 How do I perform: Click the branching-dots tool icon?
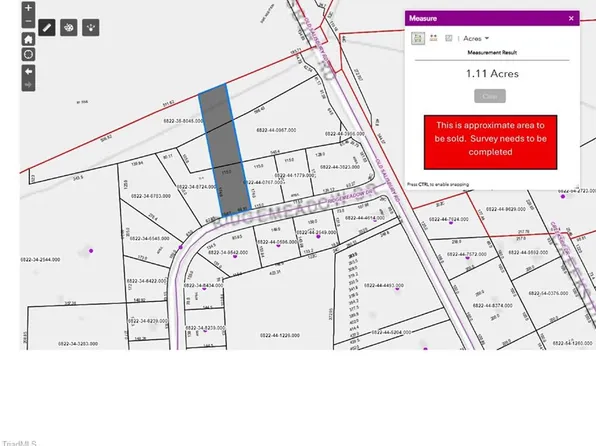click(x=91, y=27)
